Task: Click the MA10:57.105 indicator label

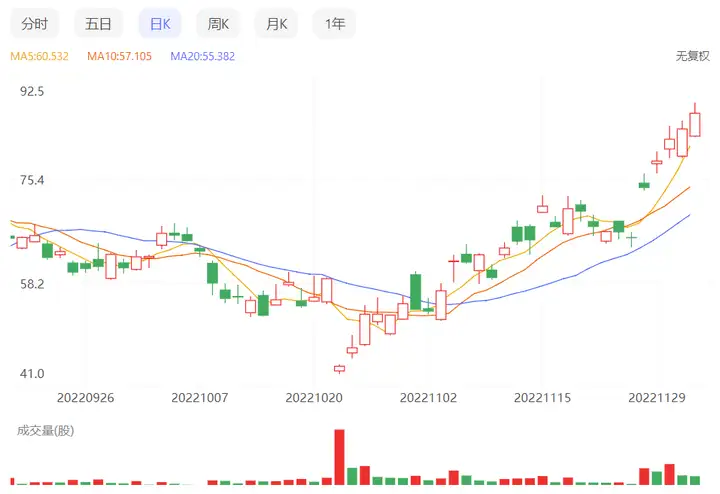Action: tap(119, 56)
